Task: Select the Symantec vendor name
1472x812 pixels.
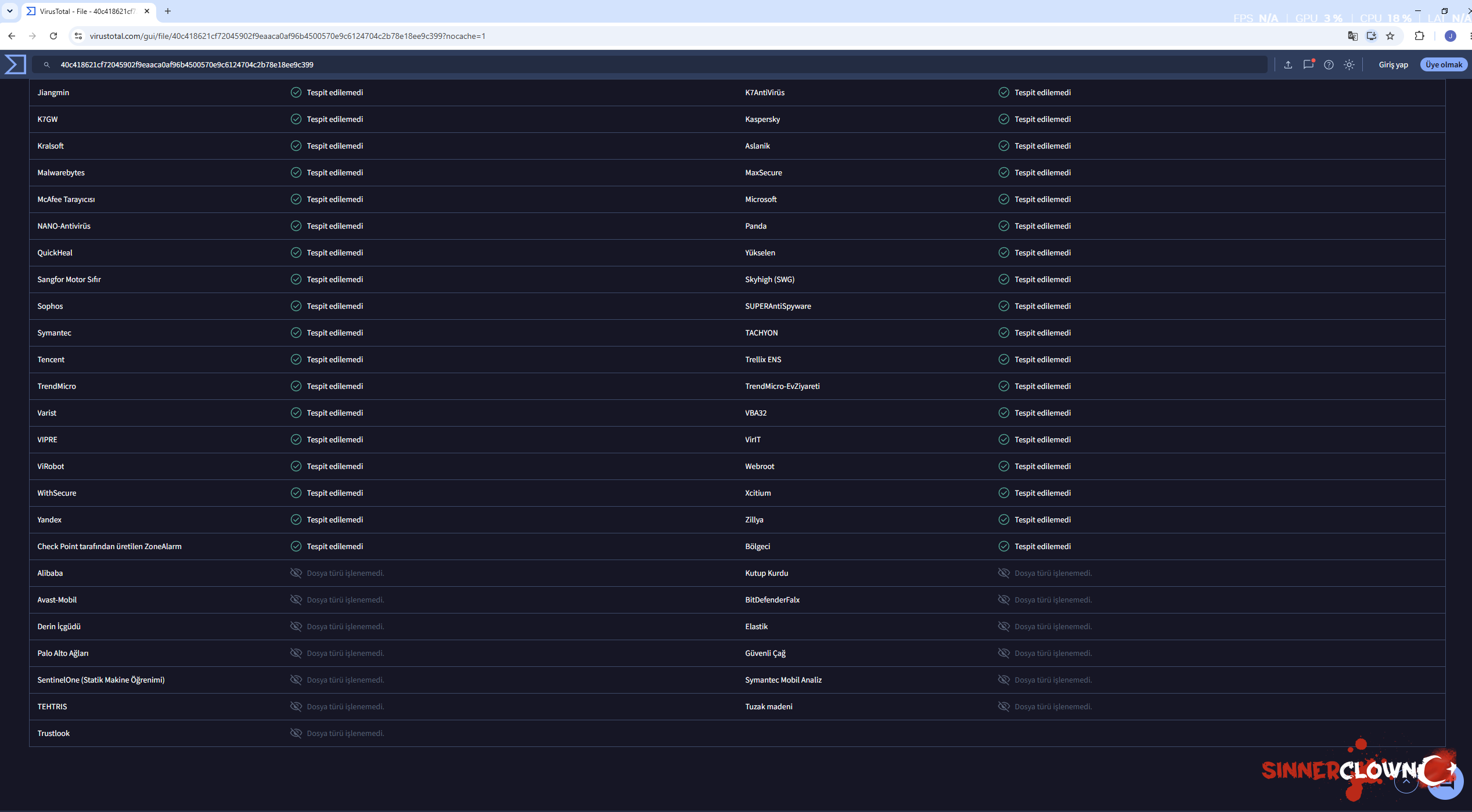Action: click(54, 333)
